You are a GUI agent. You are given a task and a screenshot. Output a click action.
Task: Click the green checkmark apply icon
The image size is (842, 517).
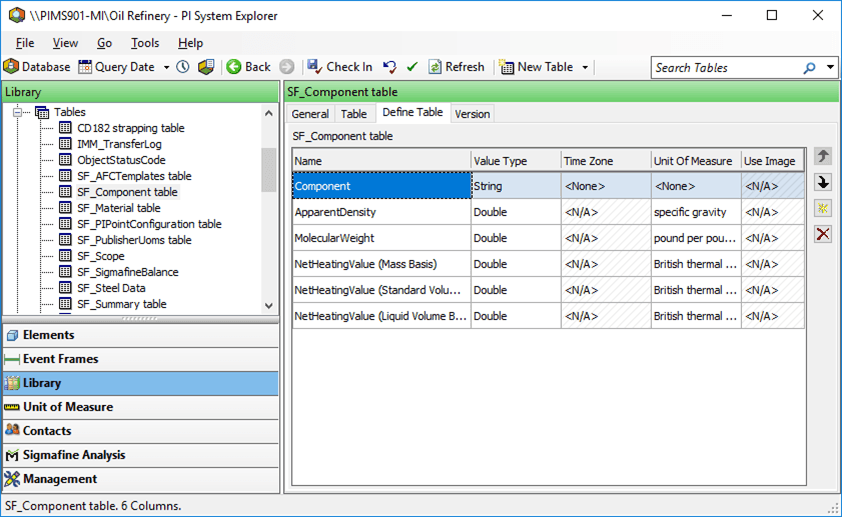coord(412,67)
